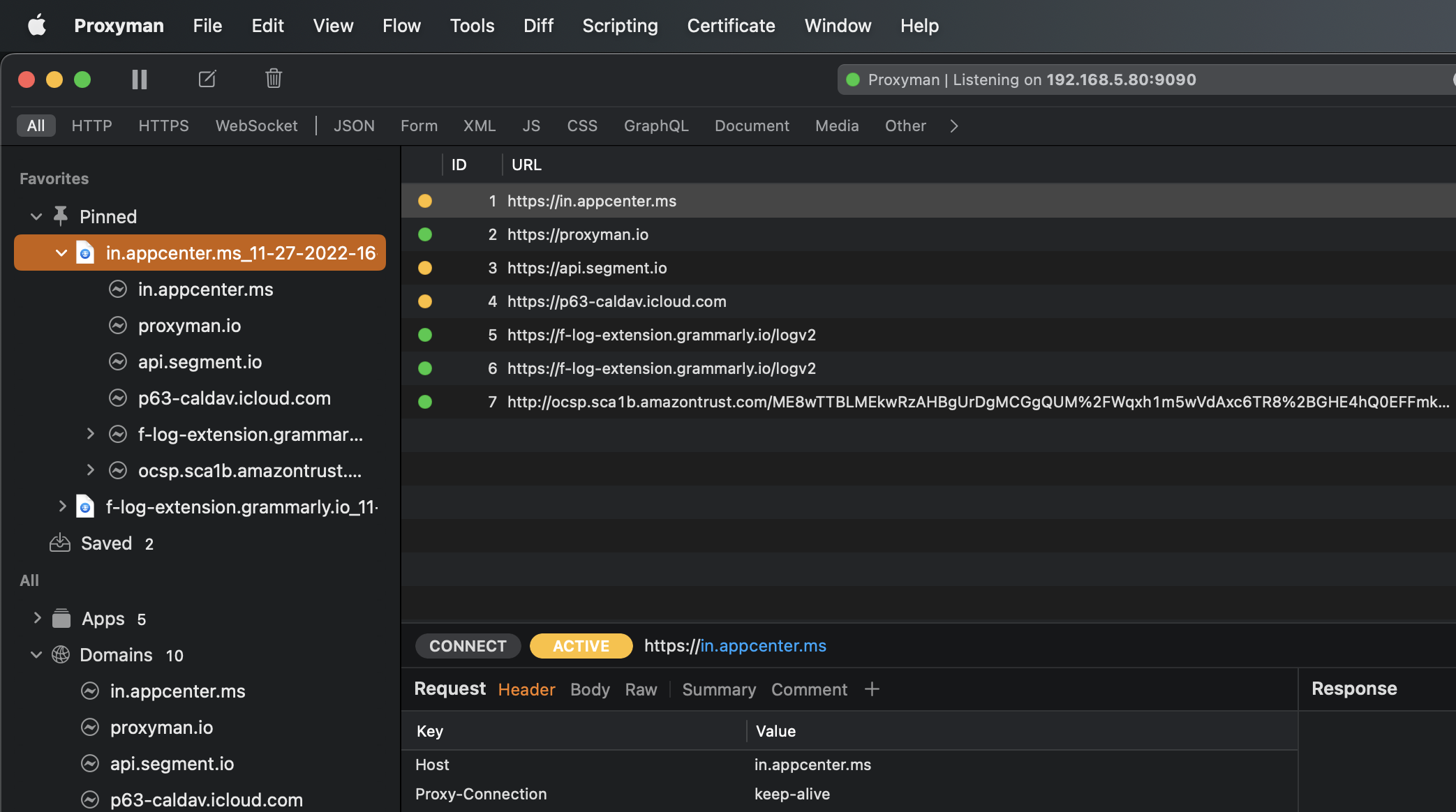Select request row https://proxyman.io
This screenshot has height=812, width=1456.
[928, 234]
